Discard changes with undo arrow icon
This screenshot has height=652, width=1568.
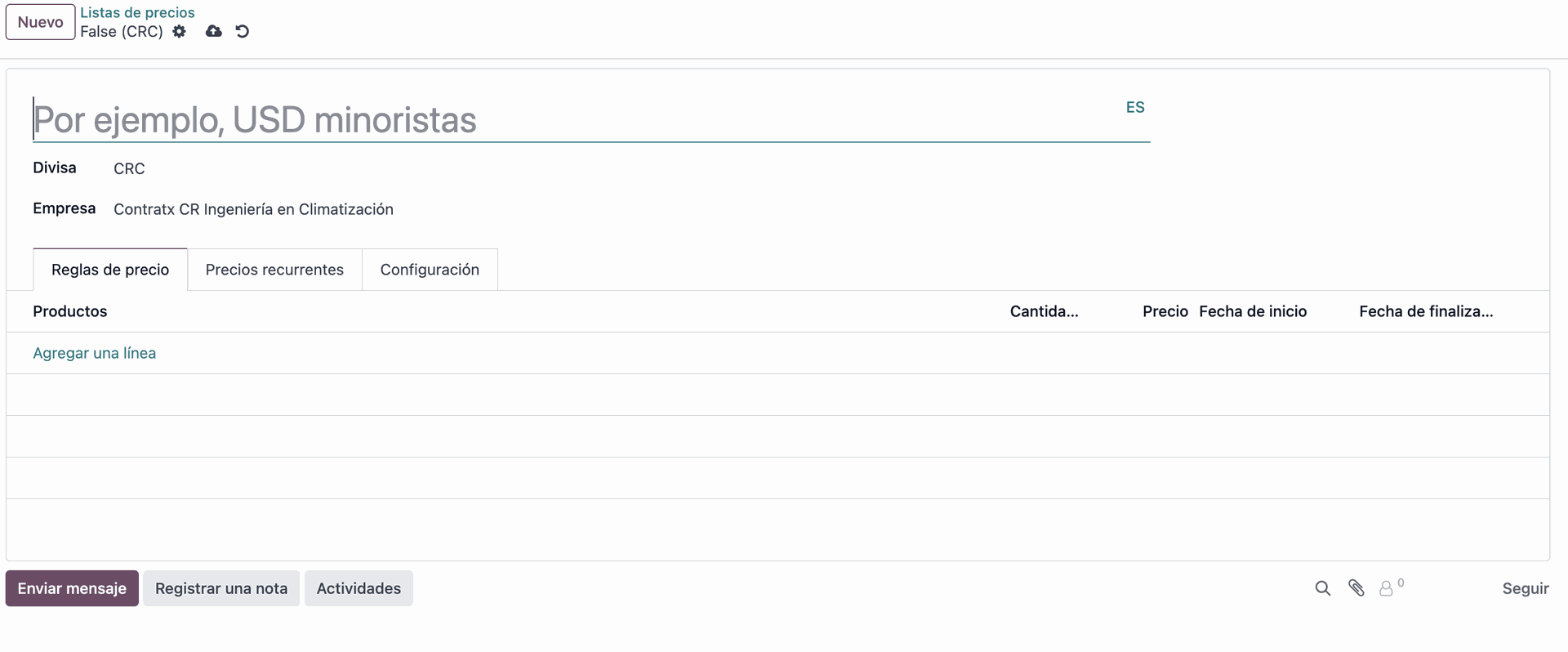[243, 31]
